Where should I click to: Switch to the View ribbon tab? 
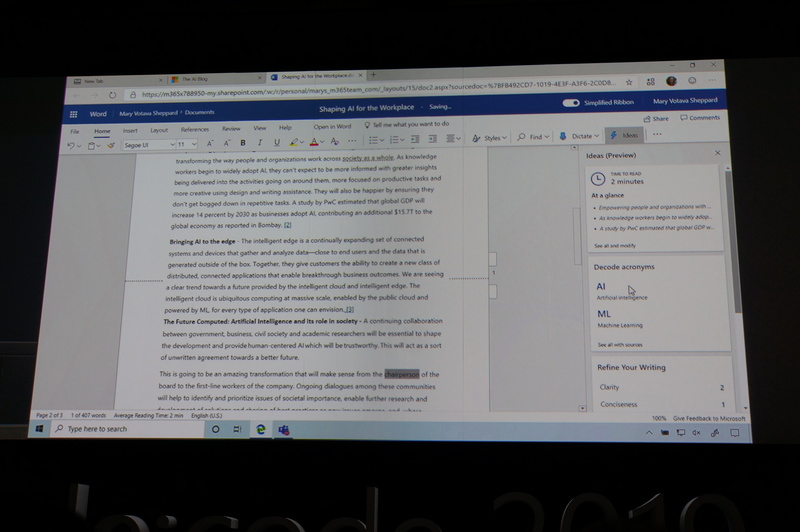[260, 128]
